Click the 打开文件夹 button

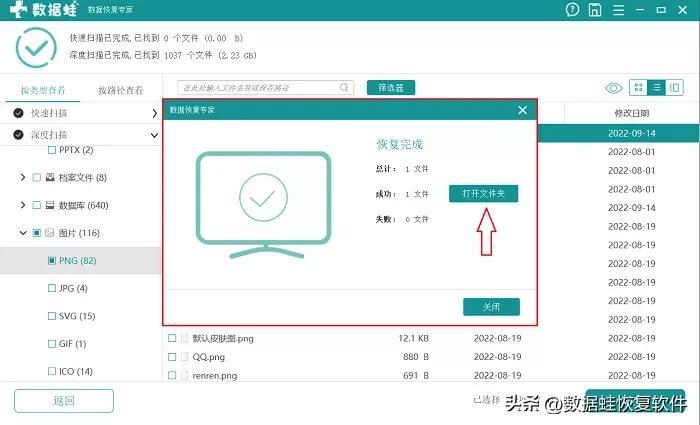(483, 193)
